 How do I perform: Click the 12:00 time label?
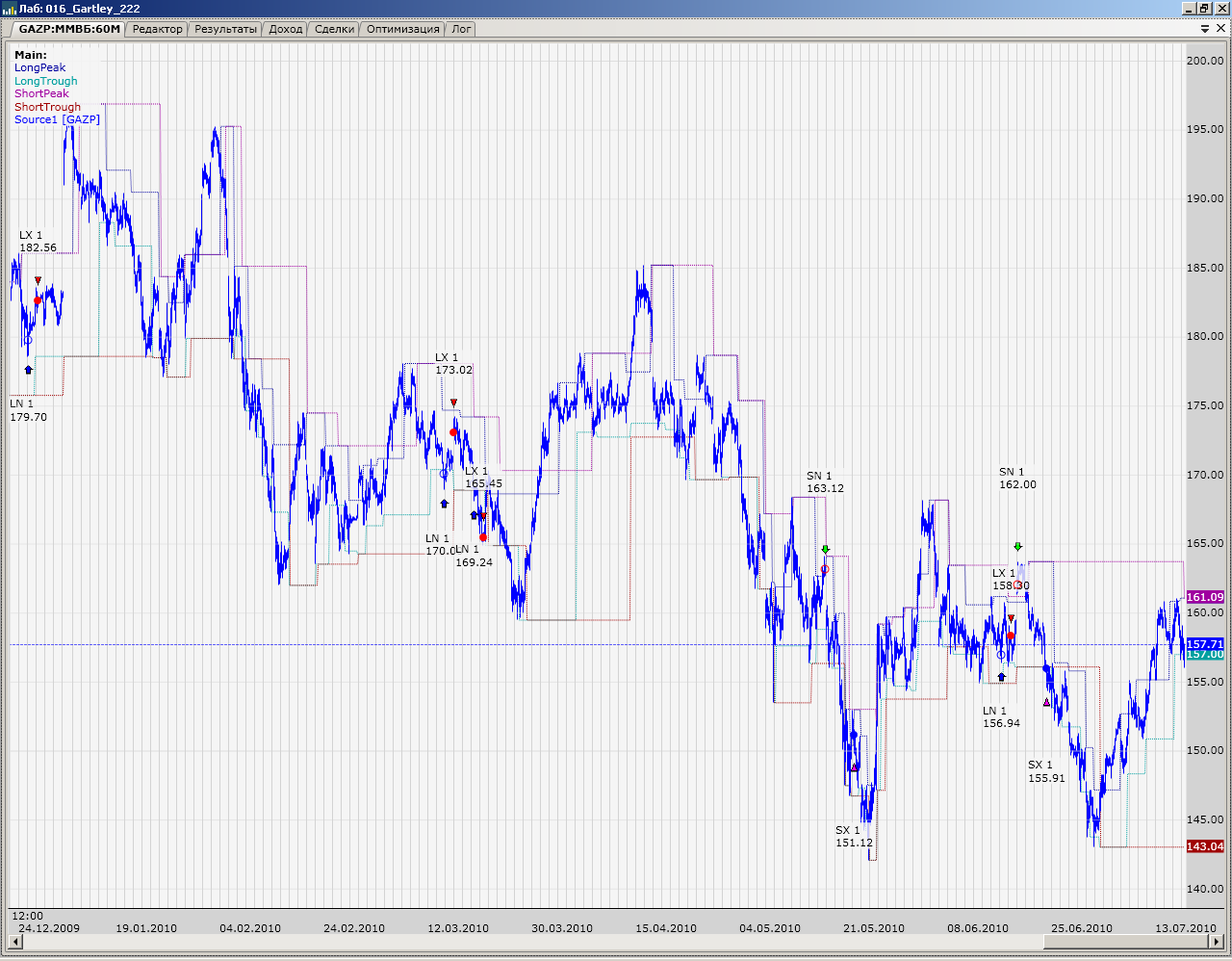pyautogui.click(x=28, y=916)
